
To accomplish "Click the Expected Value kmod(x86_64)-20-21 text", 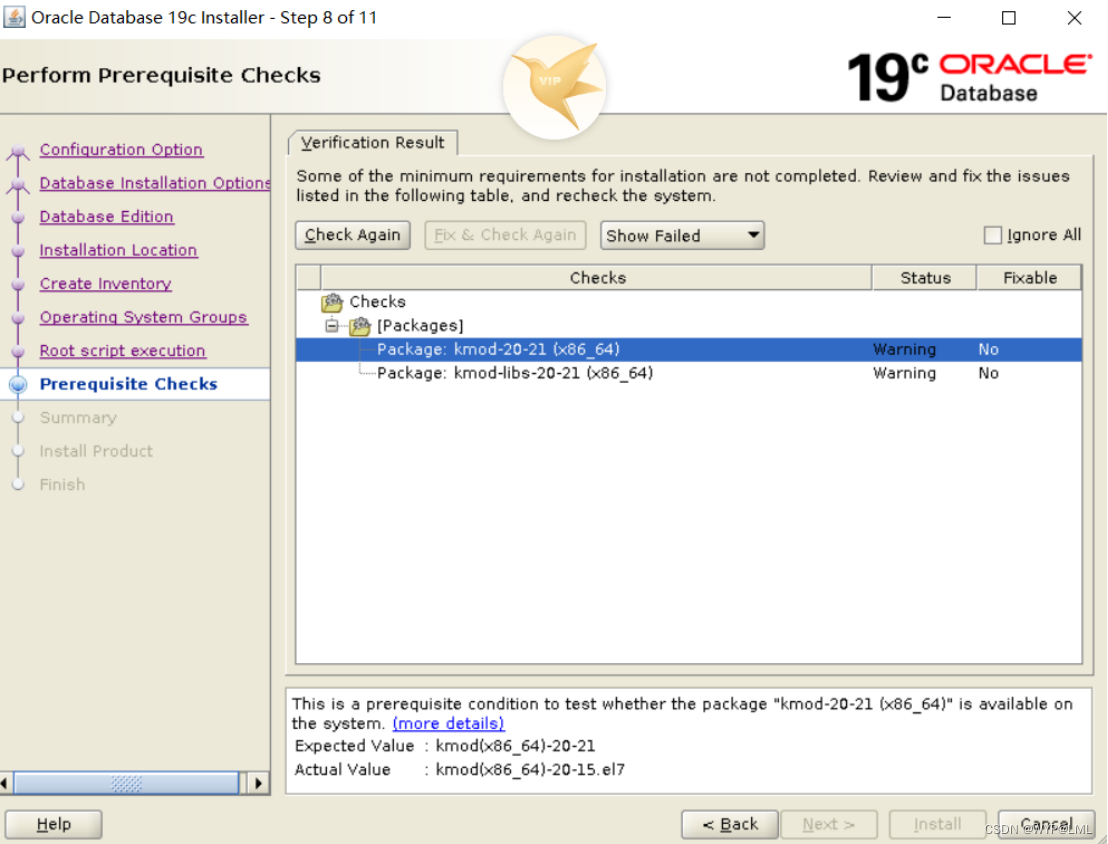I will point(515,746).
